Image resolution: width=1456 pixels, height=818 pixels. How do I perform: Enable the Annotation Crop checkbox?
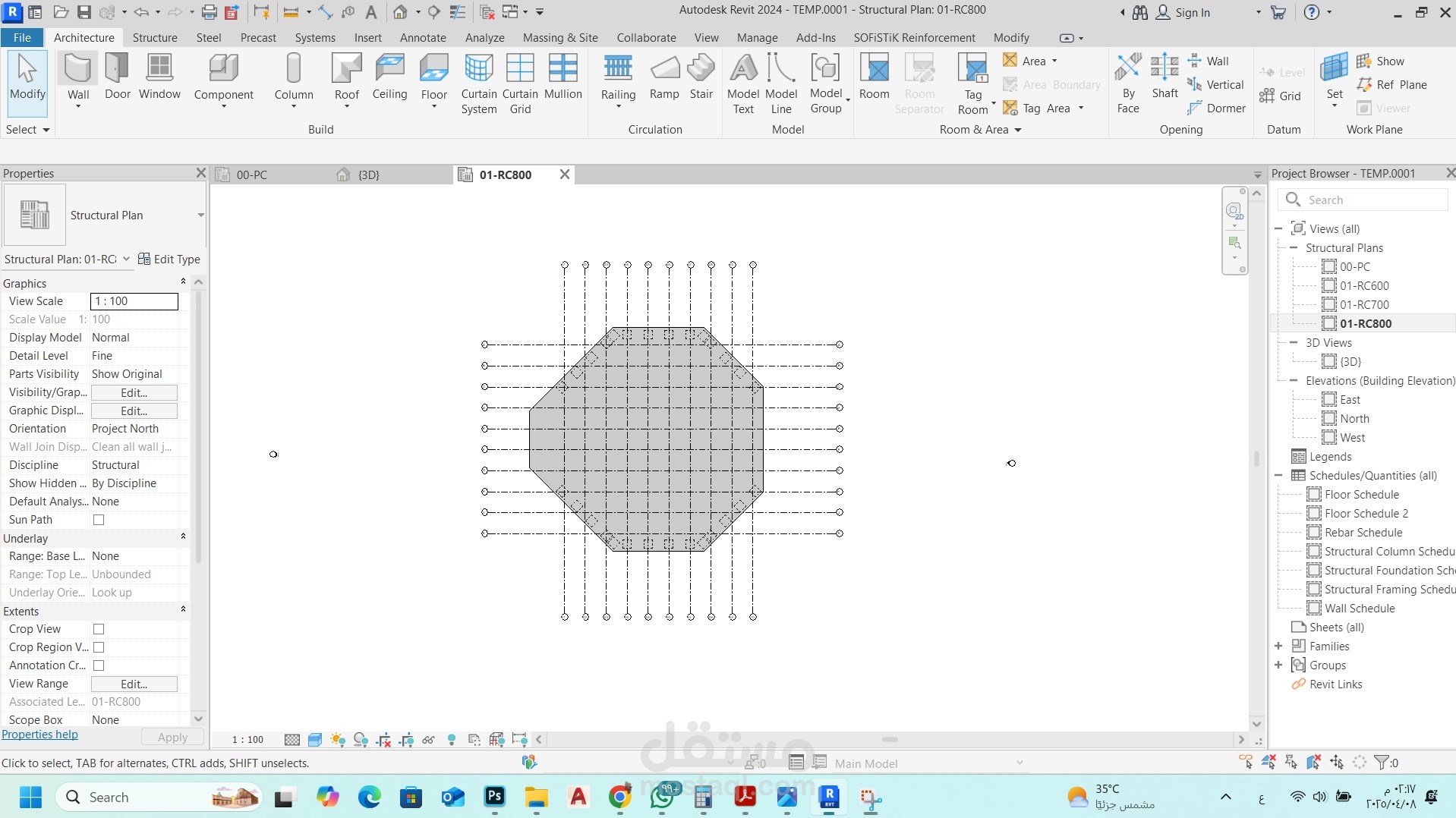99,665
